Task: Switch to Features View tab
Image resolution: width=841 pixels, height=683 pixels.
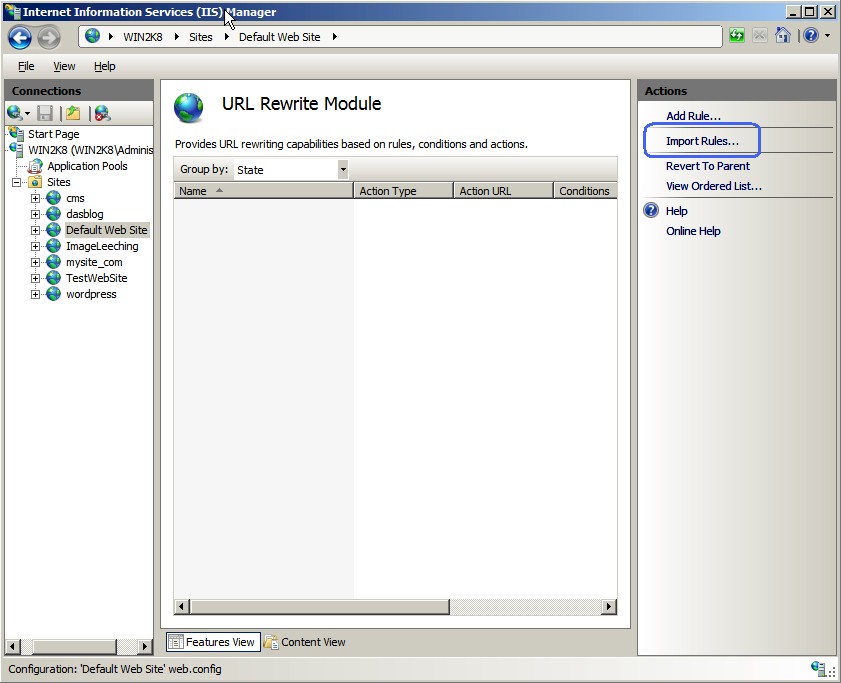Action: [x=213, y=642]
